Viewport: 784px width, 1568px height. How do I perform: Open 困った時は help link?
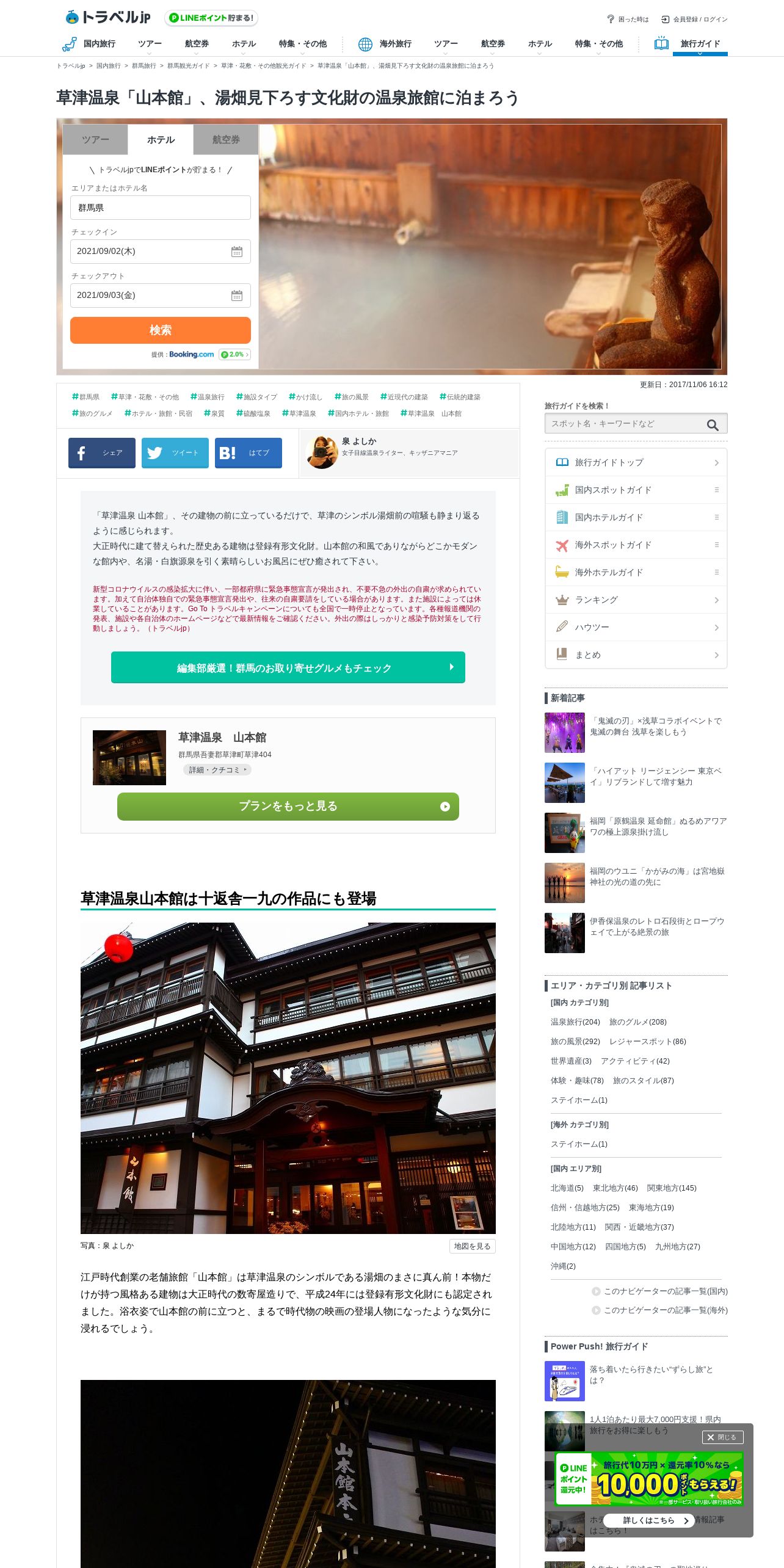pos(628,20)
